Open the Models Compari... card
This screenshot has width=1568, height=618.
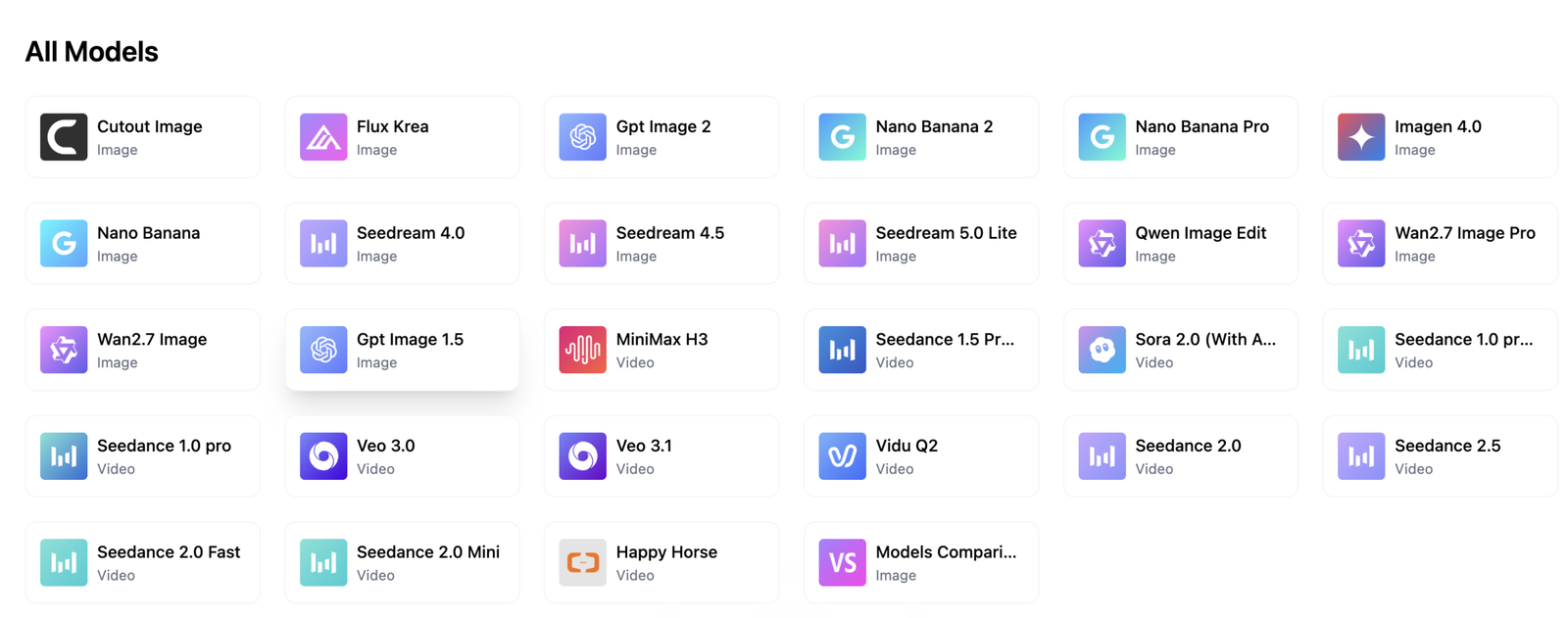pyautogui.click(x=921, y=563)
